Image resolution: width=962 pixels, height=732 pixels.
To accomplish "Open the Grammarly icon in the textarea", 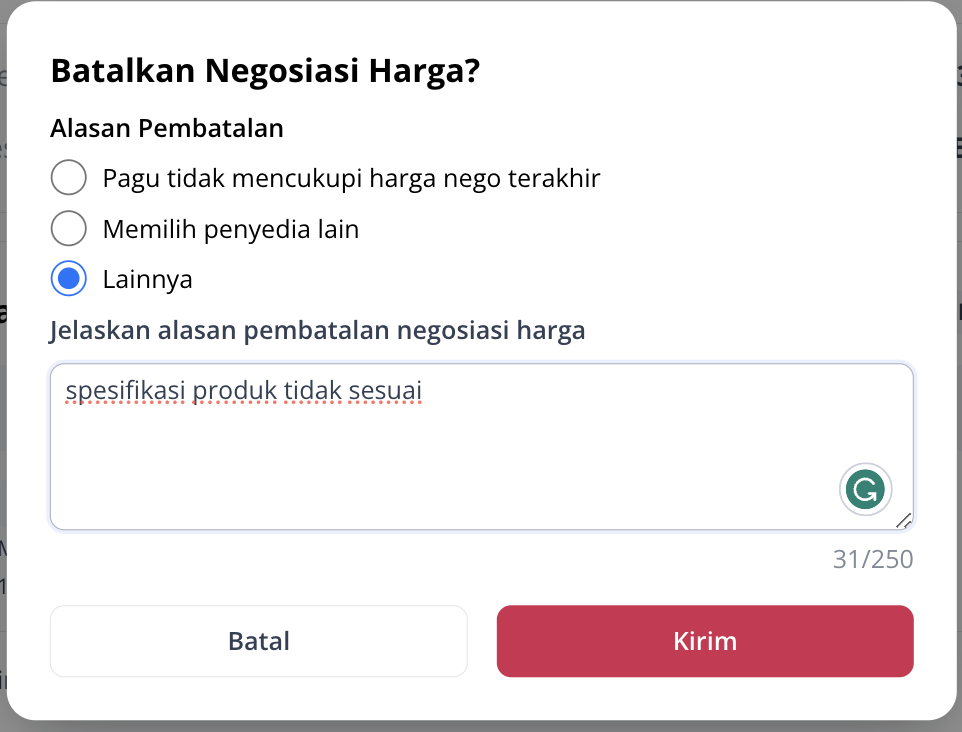I will point(865,489).
